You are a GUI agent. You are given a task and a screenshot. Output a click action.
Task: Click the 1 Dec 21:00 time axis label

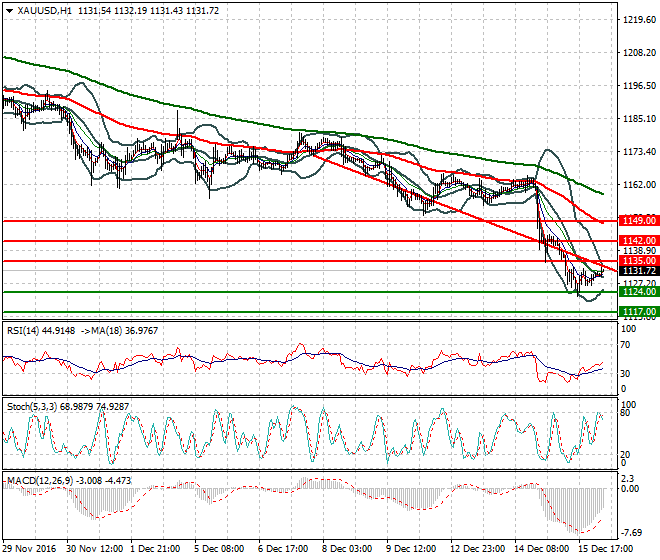point(155,549)
